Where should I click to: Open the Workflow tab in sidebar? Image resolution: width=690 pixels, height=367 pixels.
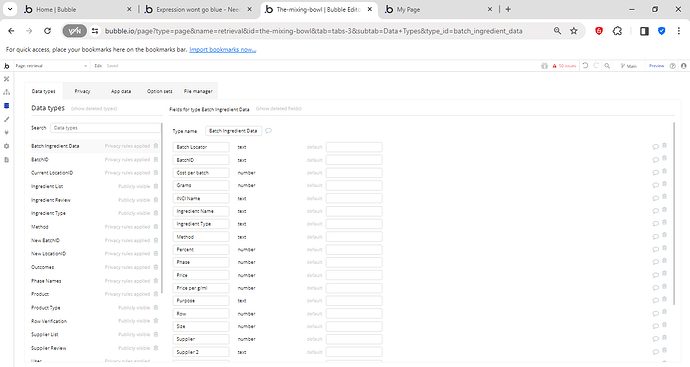click(6, 92)
